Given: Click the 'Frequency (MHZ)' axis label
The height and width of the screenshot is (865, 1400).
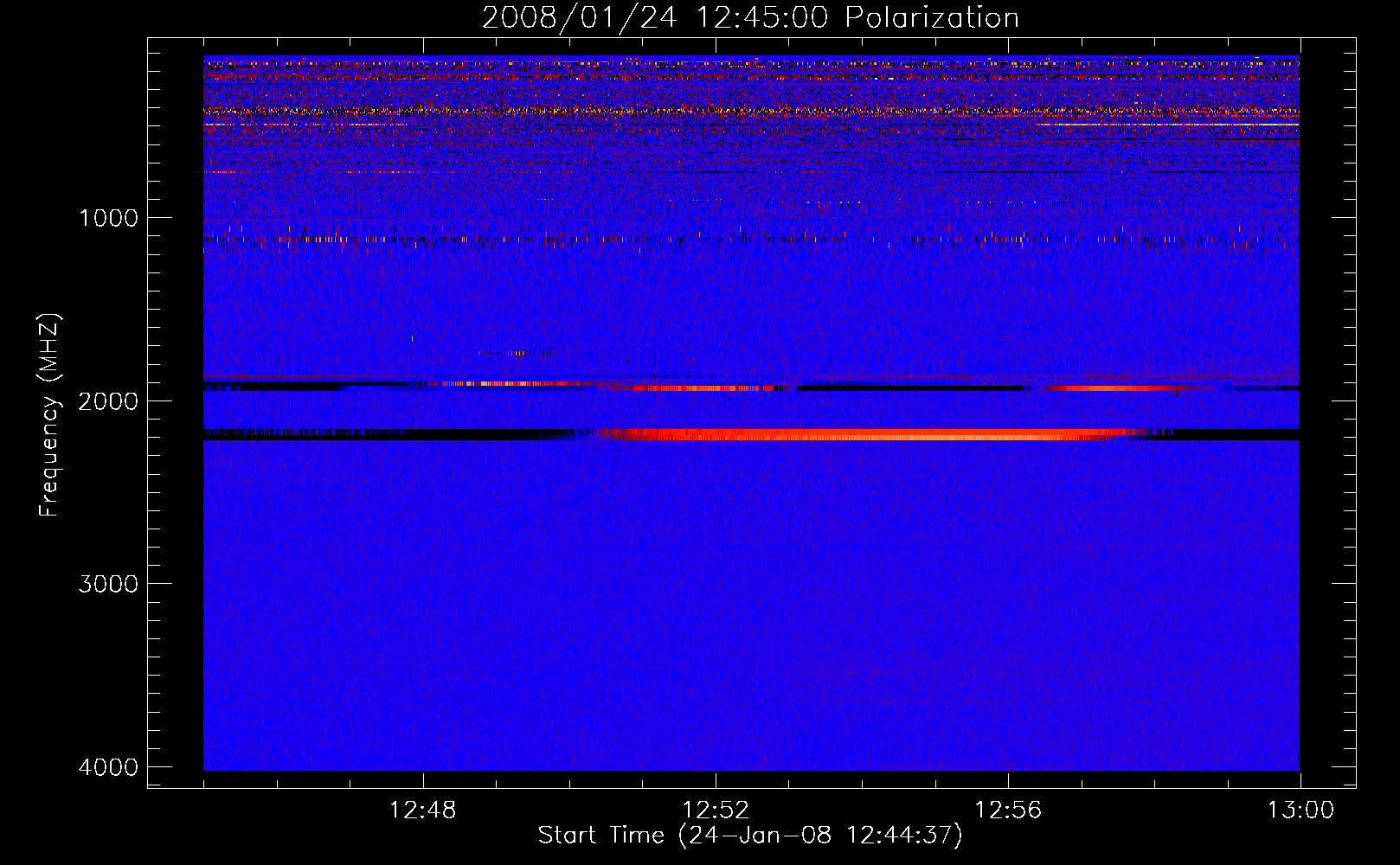Looking at the screenshot, I should [50, 415].
